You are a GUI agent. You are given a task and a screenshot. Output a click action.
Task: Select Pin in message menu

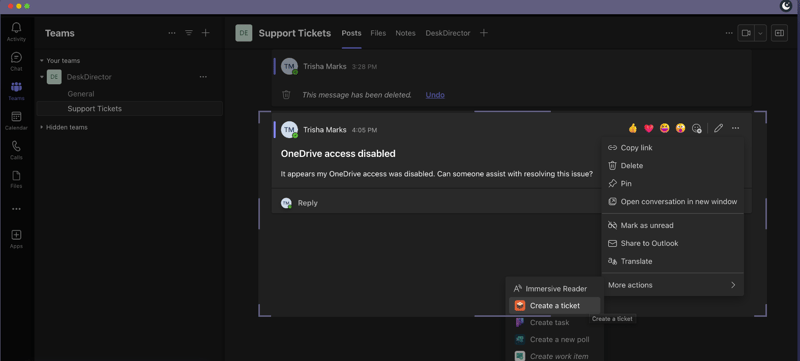point(672,184)
